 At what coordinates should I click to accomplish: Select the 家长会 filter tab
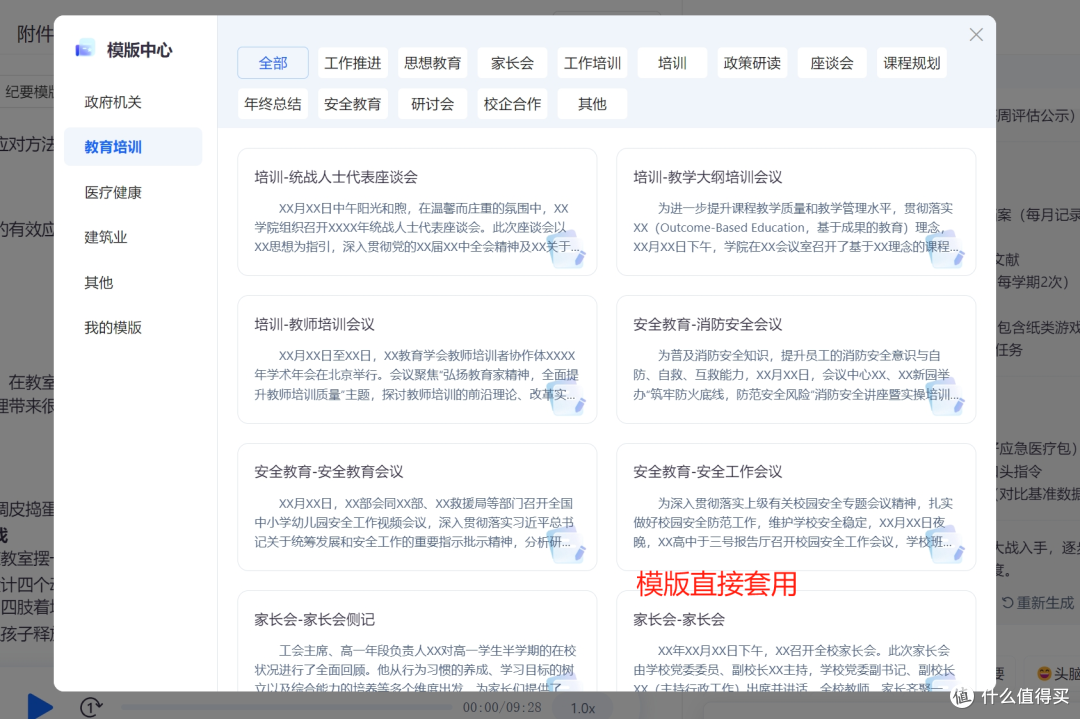click(x=512, y=63)
